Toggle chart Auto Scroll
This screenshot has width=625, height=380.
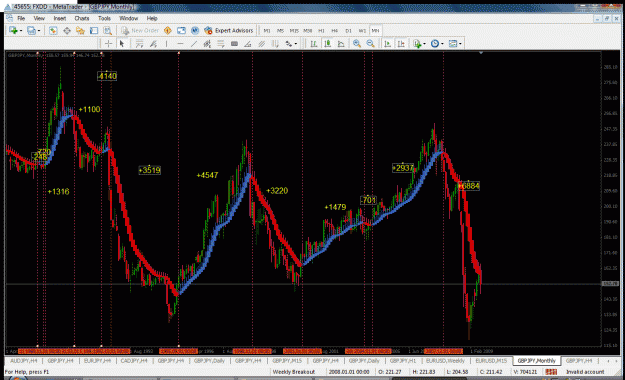click(387, 44)
